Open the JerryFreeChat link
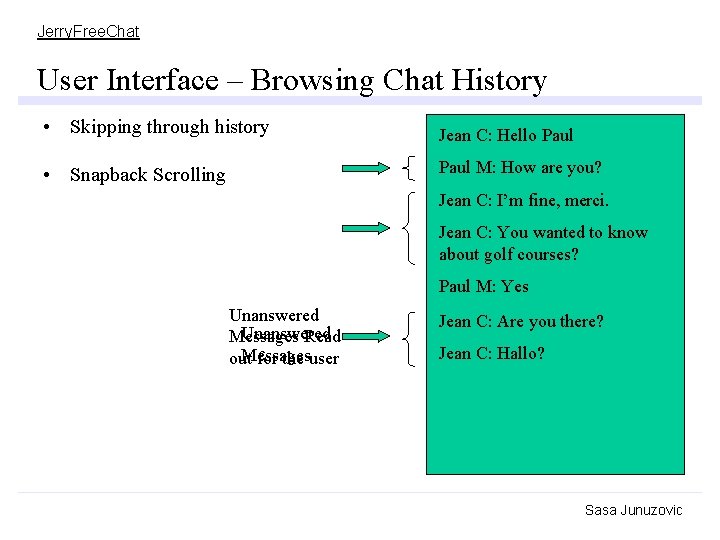720x540 pixels. coord(88,32)
